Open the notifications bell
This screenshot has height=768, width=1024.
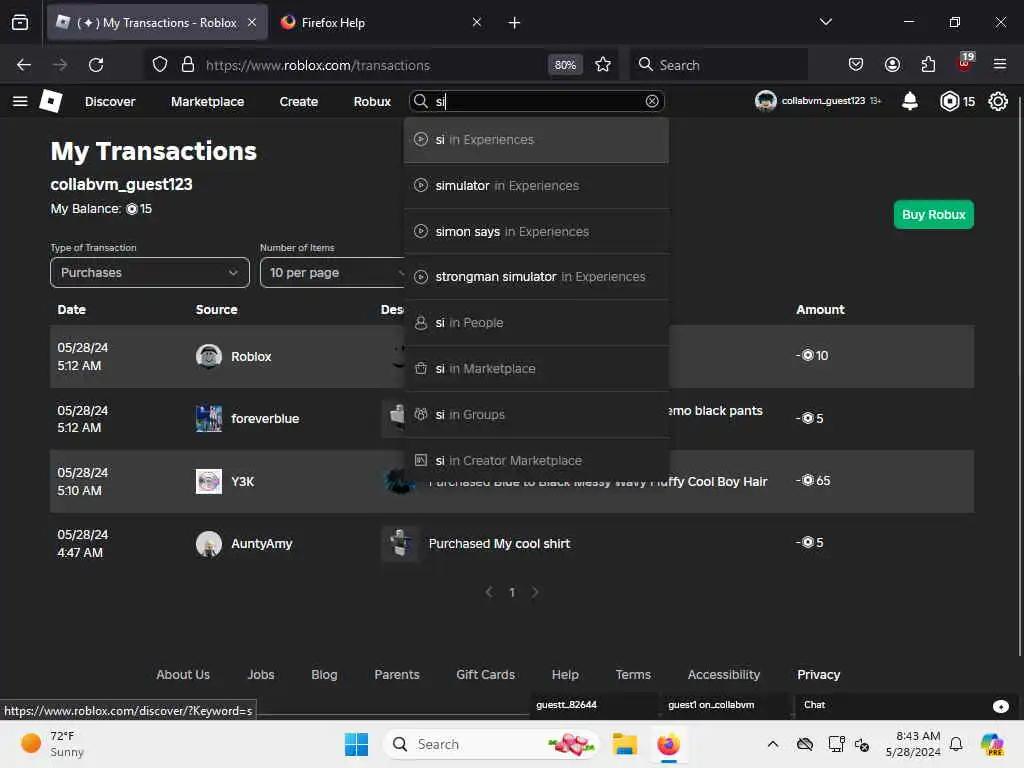[910, 101]
